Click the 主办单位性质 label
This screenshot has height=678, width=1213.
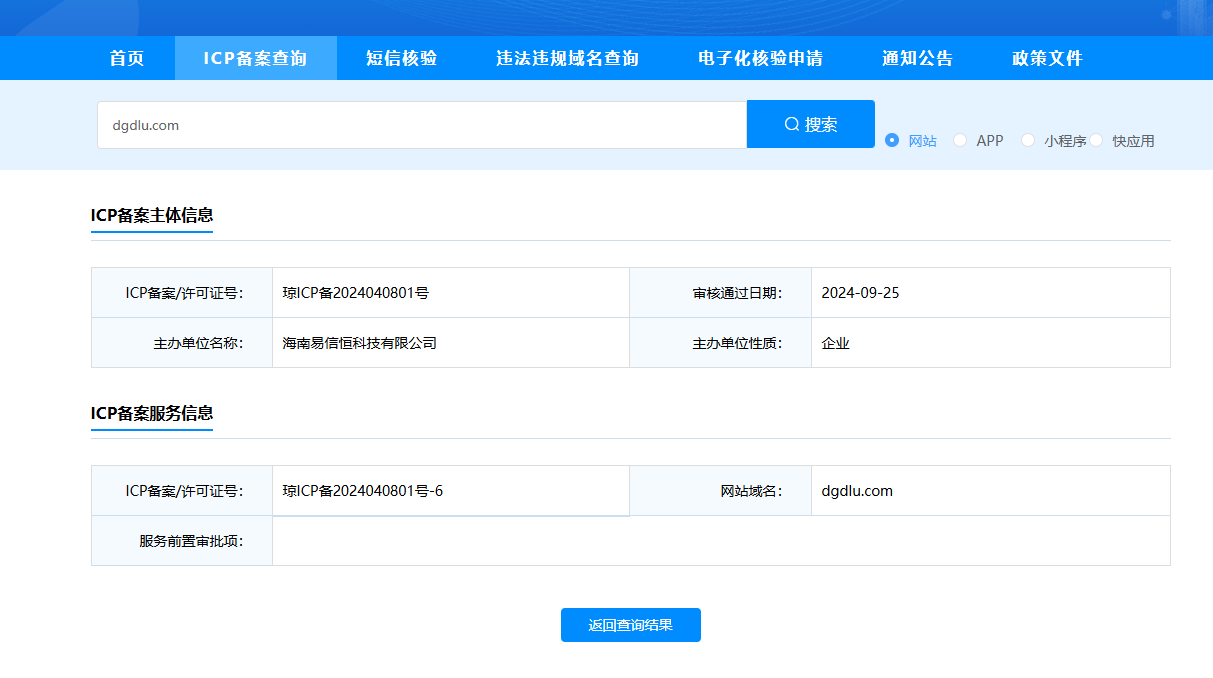737,343
